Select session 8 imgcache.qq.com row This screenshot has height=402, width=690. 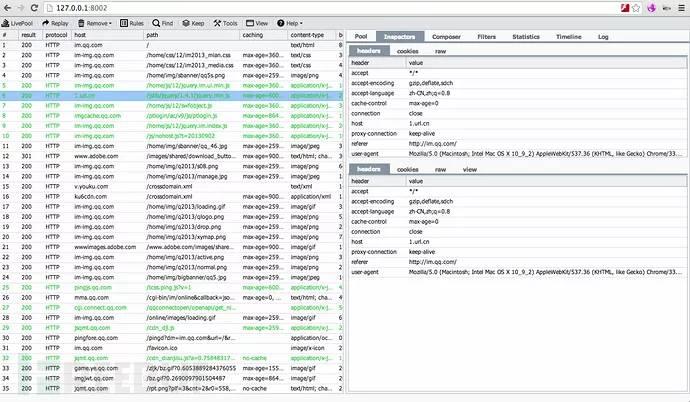click(172, 116)
